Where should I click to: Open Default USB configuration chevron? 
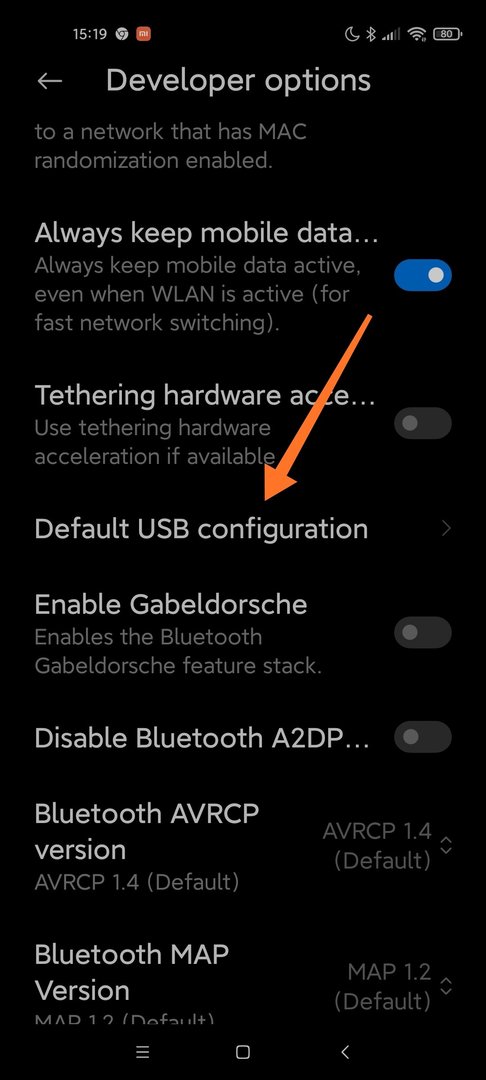point(447,528)
